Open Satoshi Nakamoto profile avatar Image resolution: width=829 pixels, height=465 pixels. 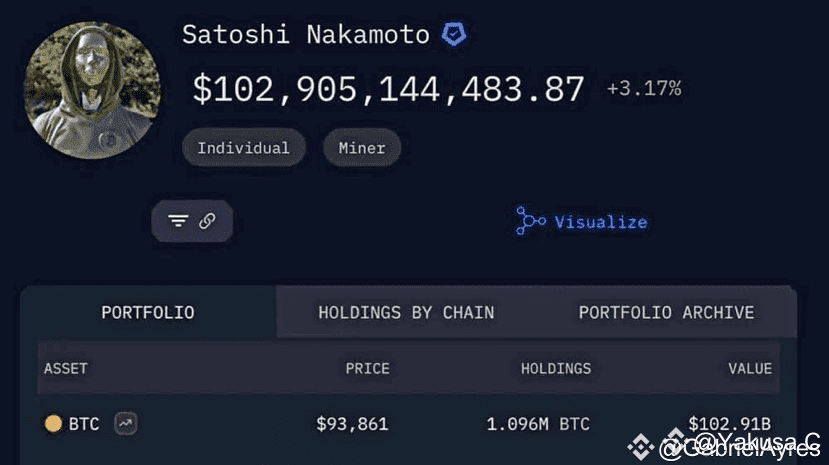(93, 90)
